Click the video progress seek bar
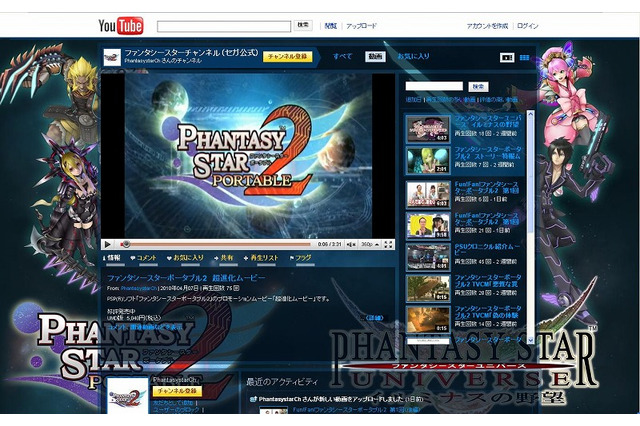640x426 pixels. [216, 244]
